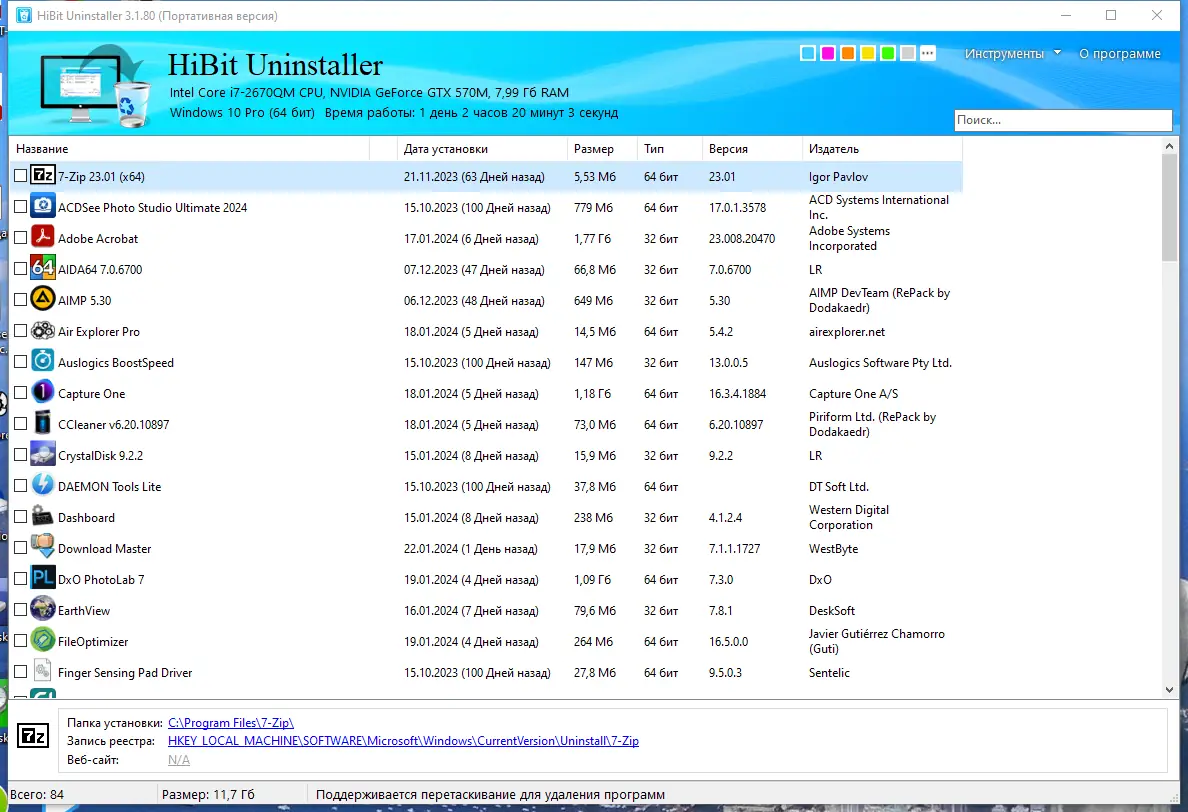This screenshot has height=812, width=1188.
Task: Open install folder link C:\Program Files\7-Zip\
Action: (230, 723)
